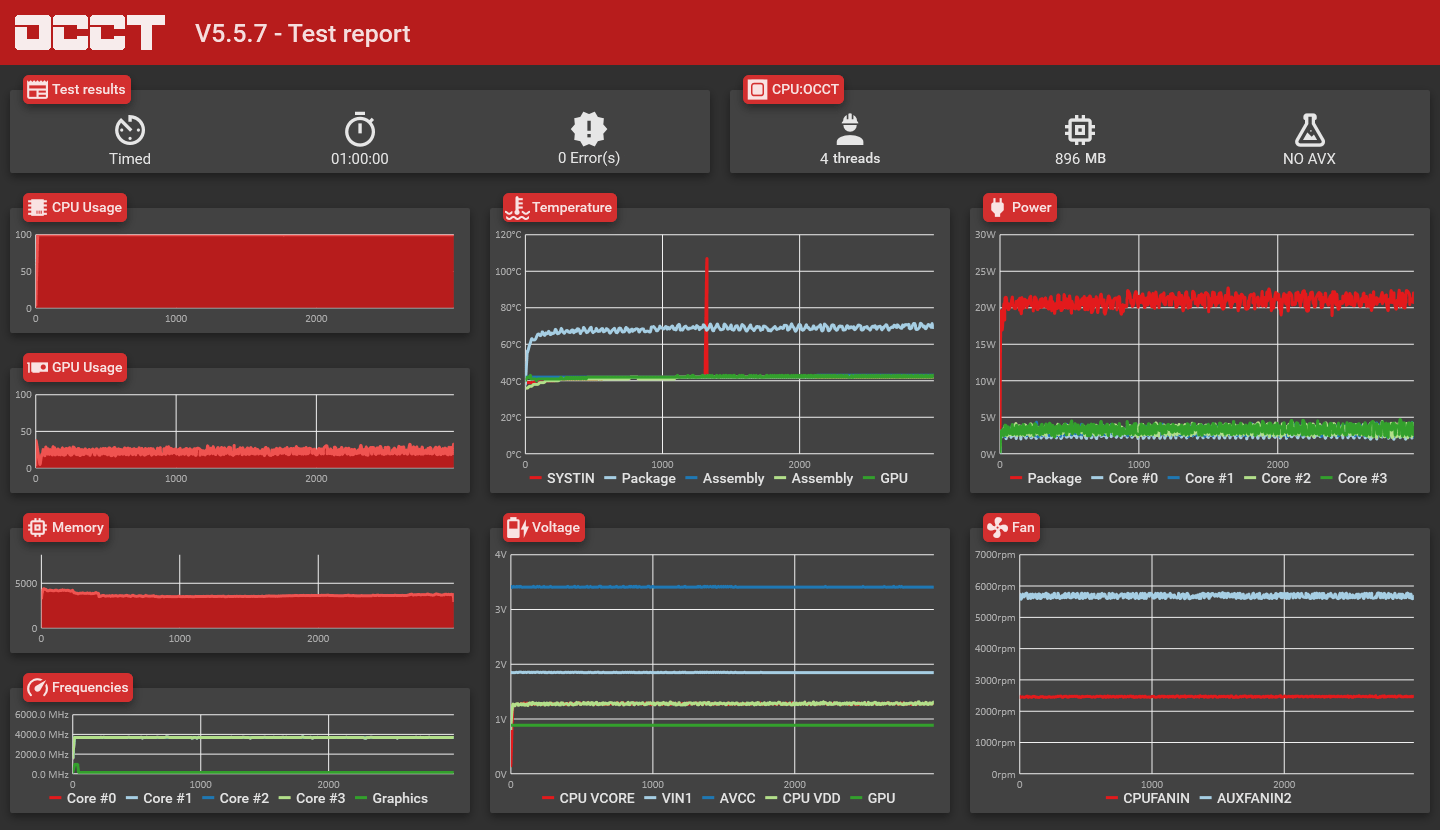Screen dimensions: 1440x830
Task: Click the OCCT logo in the header
Action: [89, 33]
